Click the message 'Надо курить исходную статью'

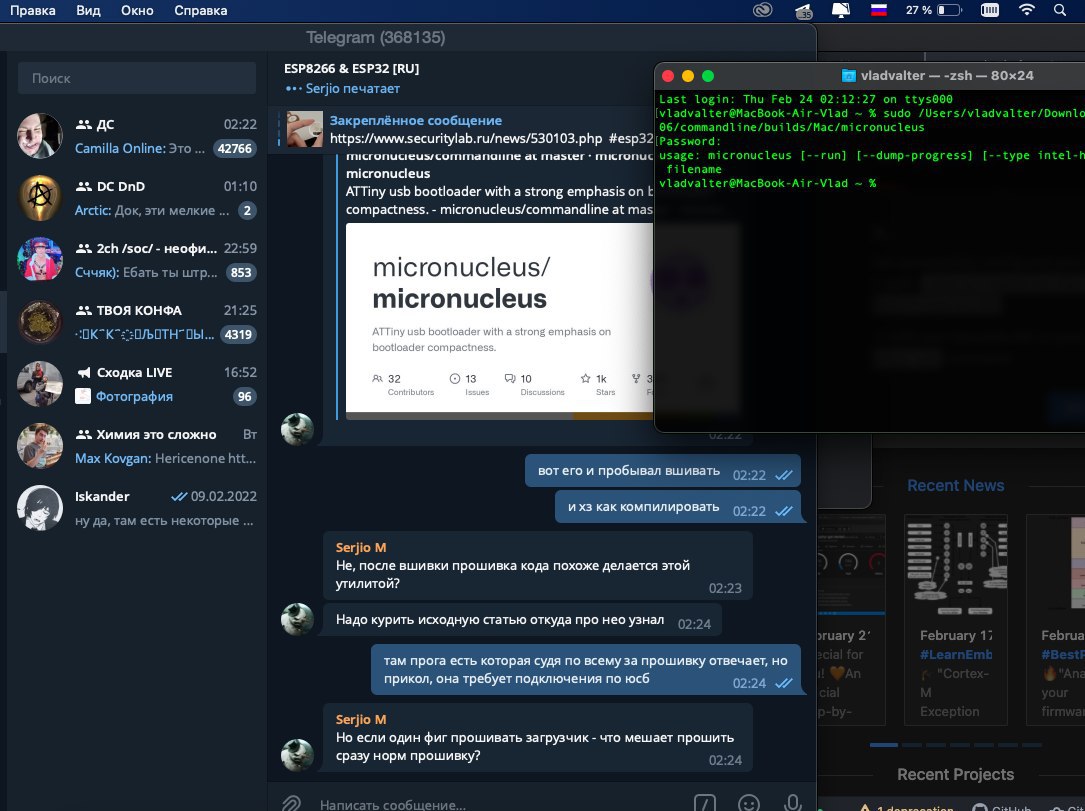[x=522, y=620]
